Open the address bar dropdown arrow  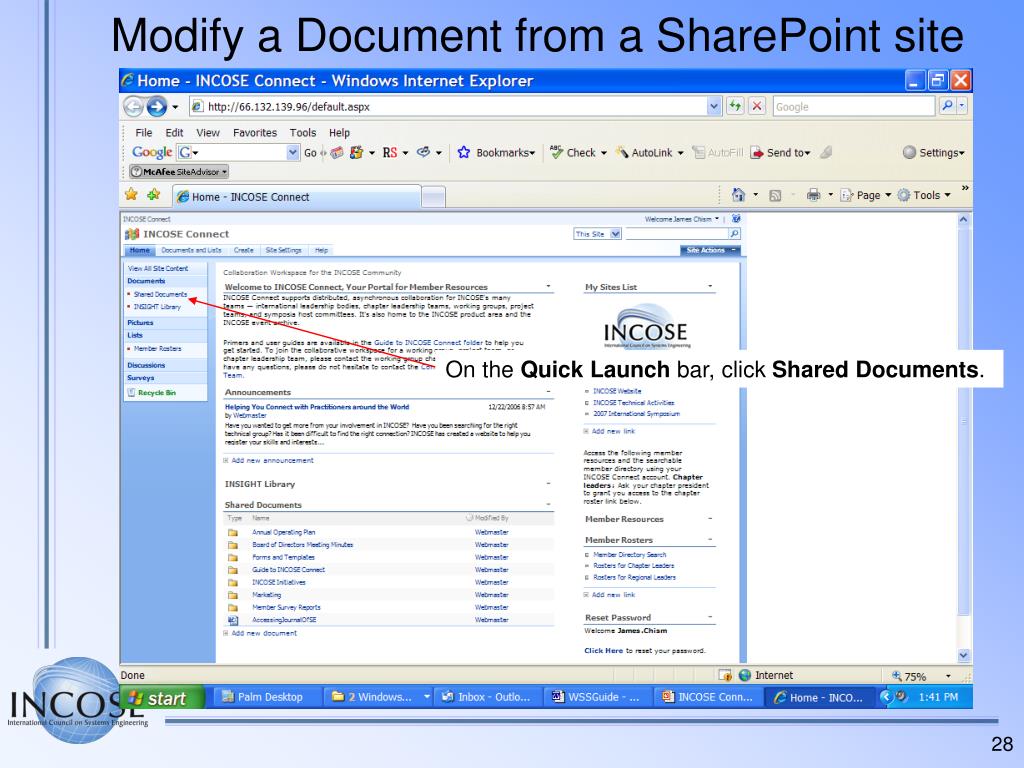[714, 106]
